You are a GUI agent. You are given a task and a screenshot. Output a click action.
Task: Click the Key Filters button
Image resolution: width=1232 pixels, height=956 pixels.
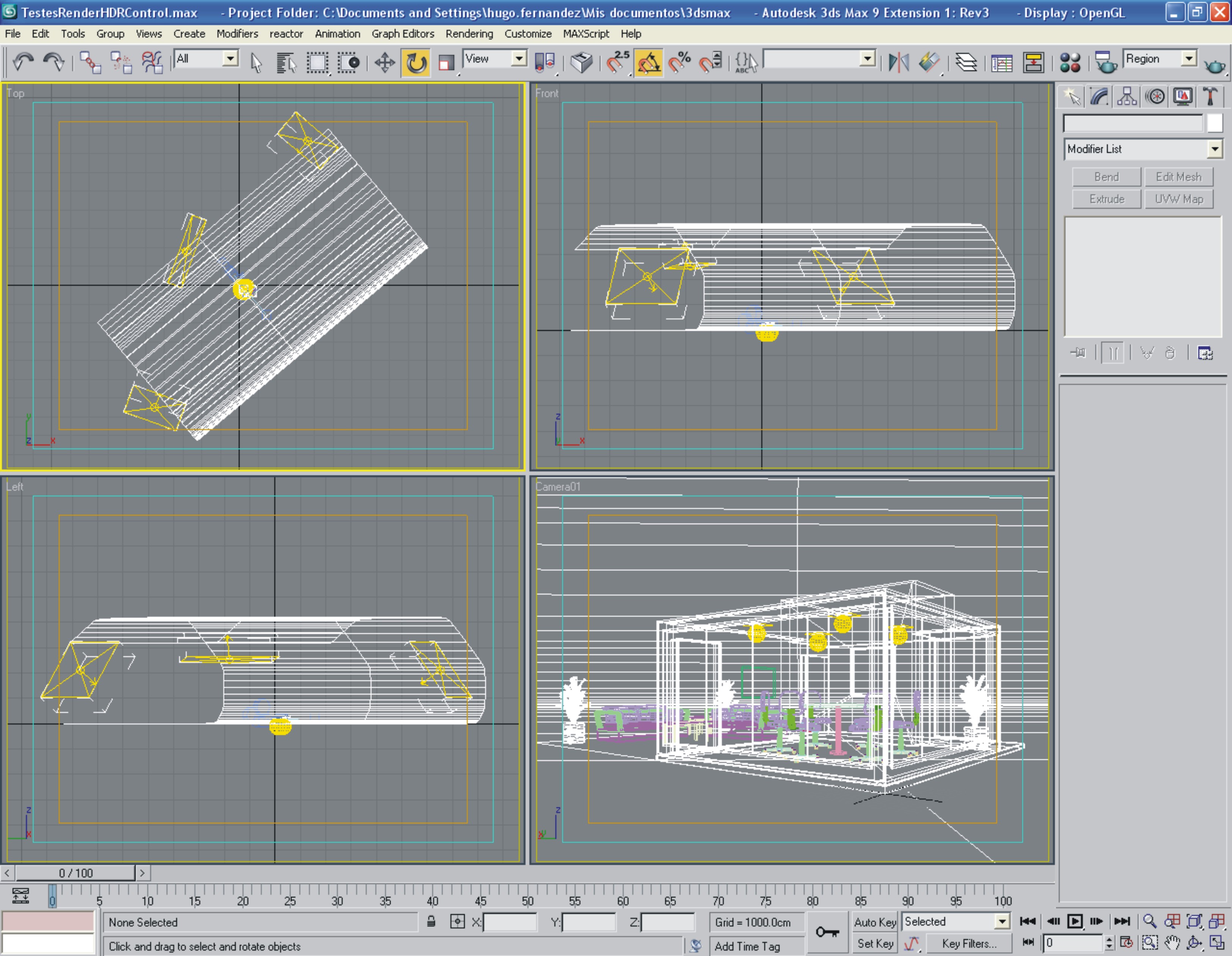(x=968, y=943)
